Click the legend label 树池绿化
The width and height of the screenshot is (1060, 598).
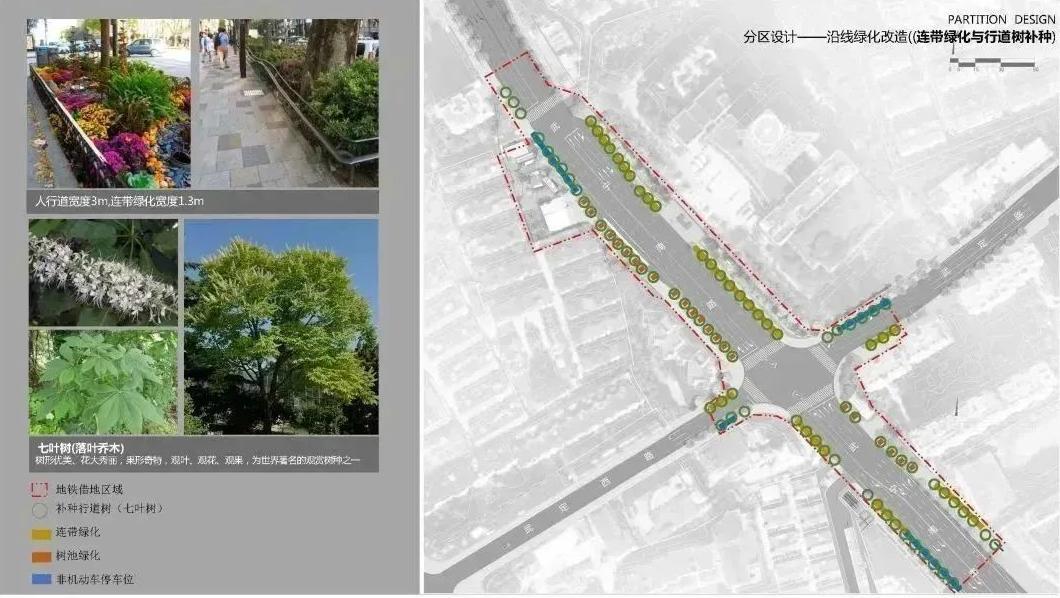(78, 555)
